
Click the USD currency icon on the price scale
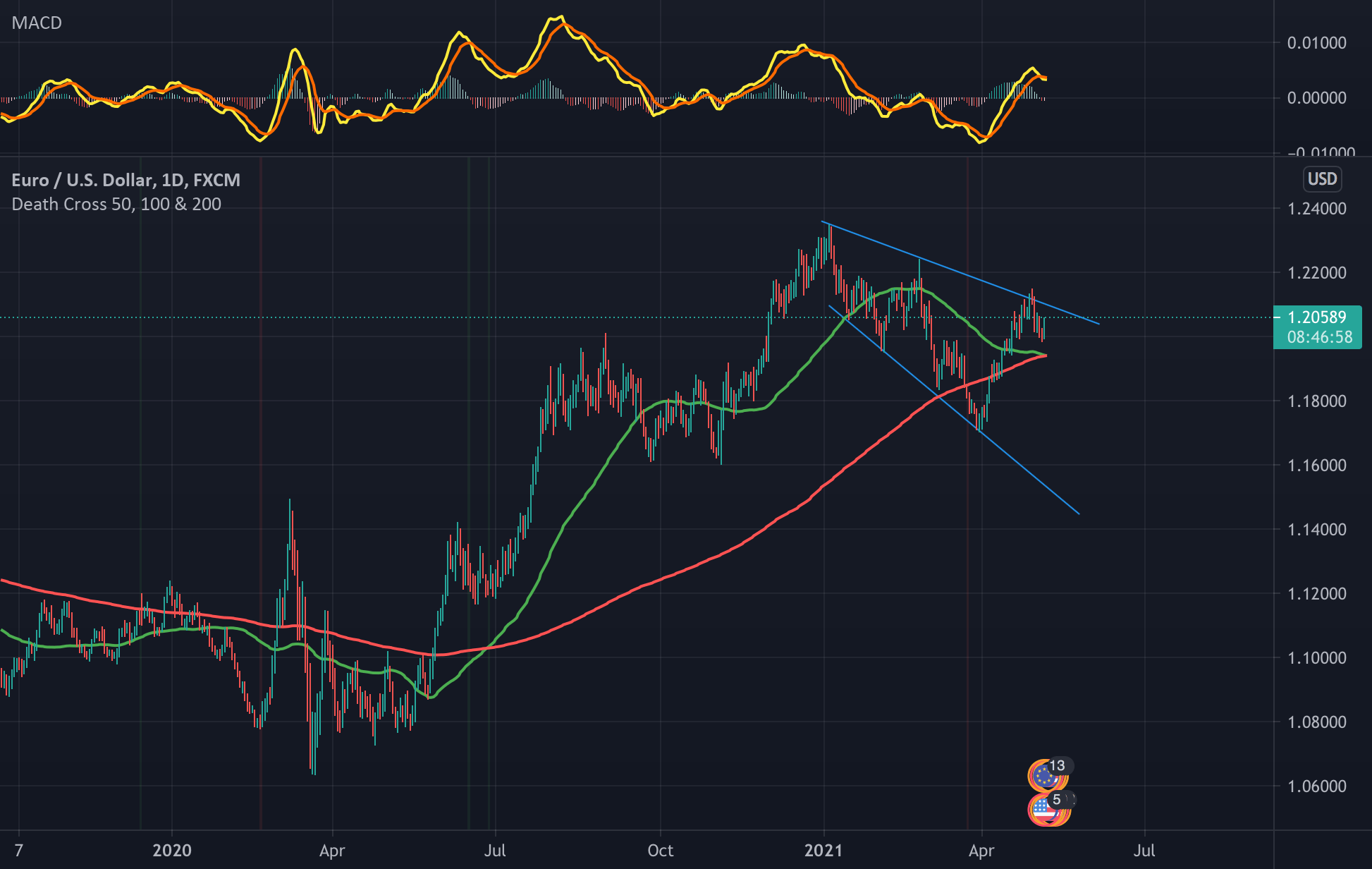pos(1323,179)
